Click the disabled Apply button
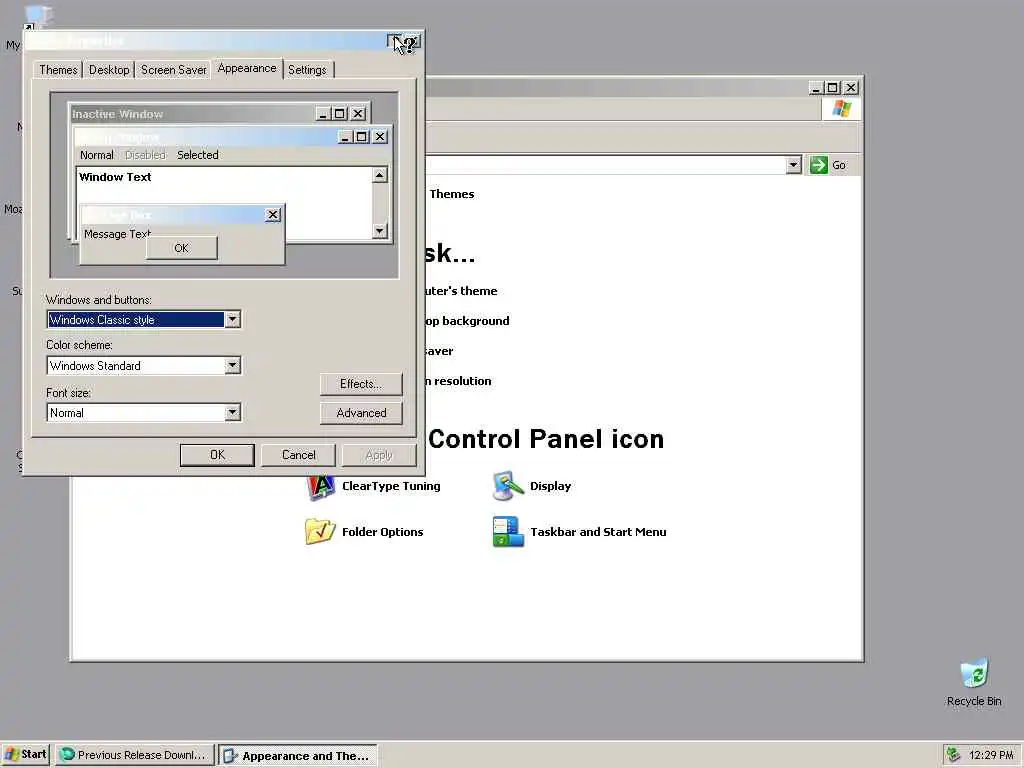Image resolution: width=1024 pixels, height=768 pixels. [379, 455]
